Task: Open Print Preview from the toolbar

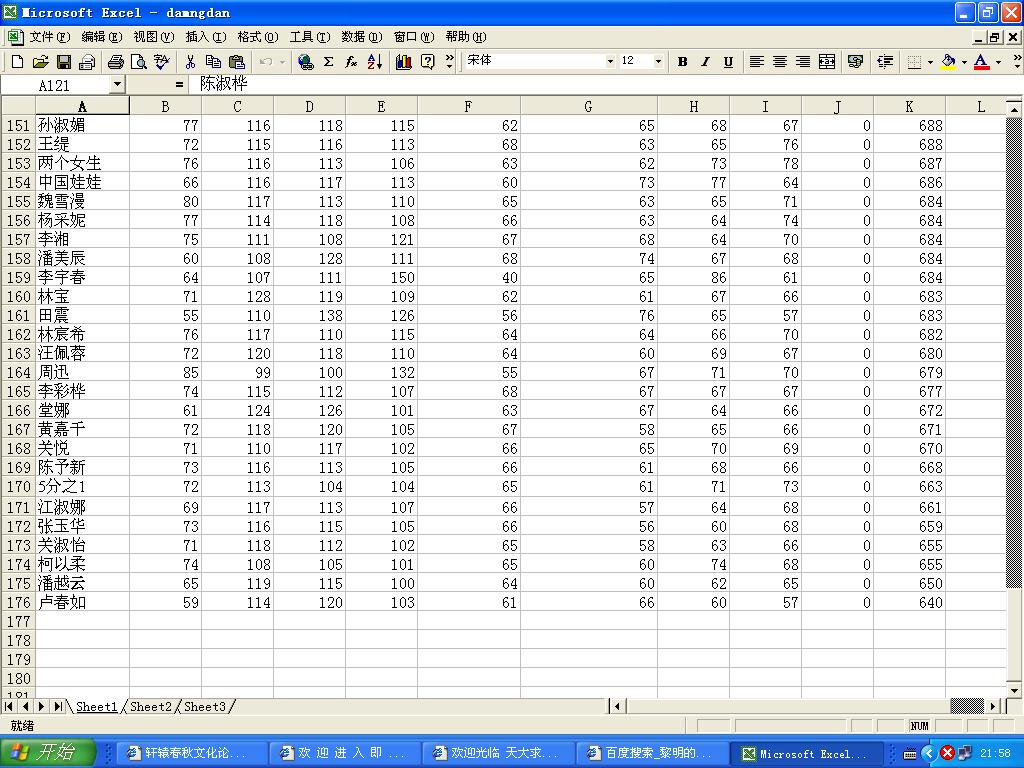Action: (139, 62)
